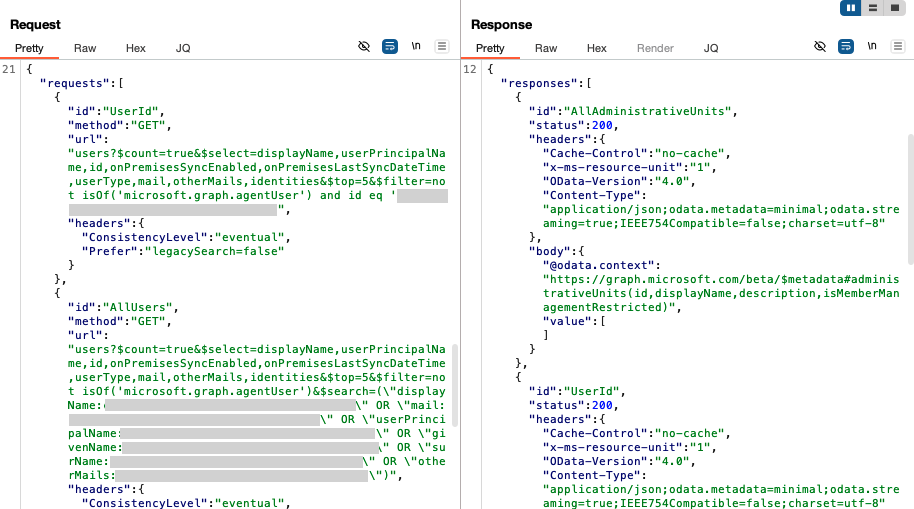Click the Request panel vertical scrollbar

(455, 385)
